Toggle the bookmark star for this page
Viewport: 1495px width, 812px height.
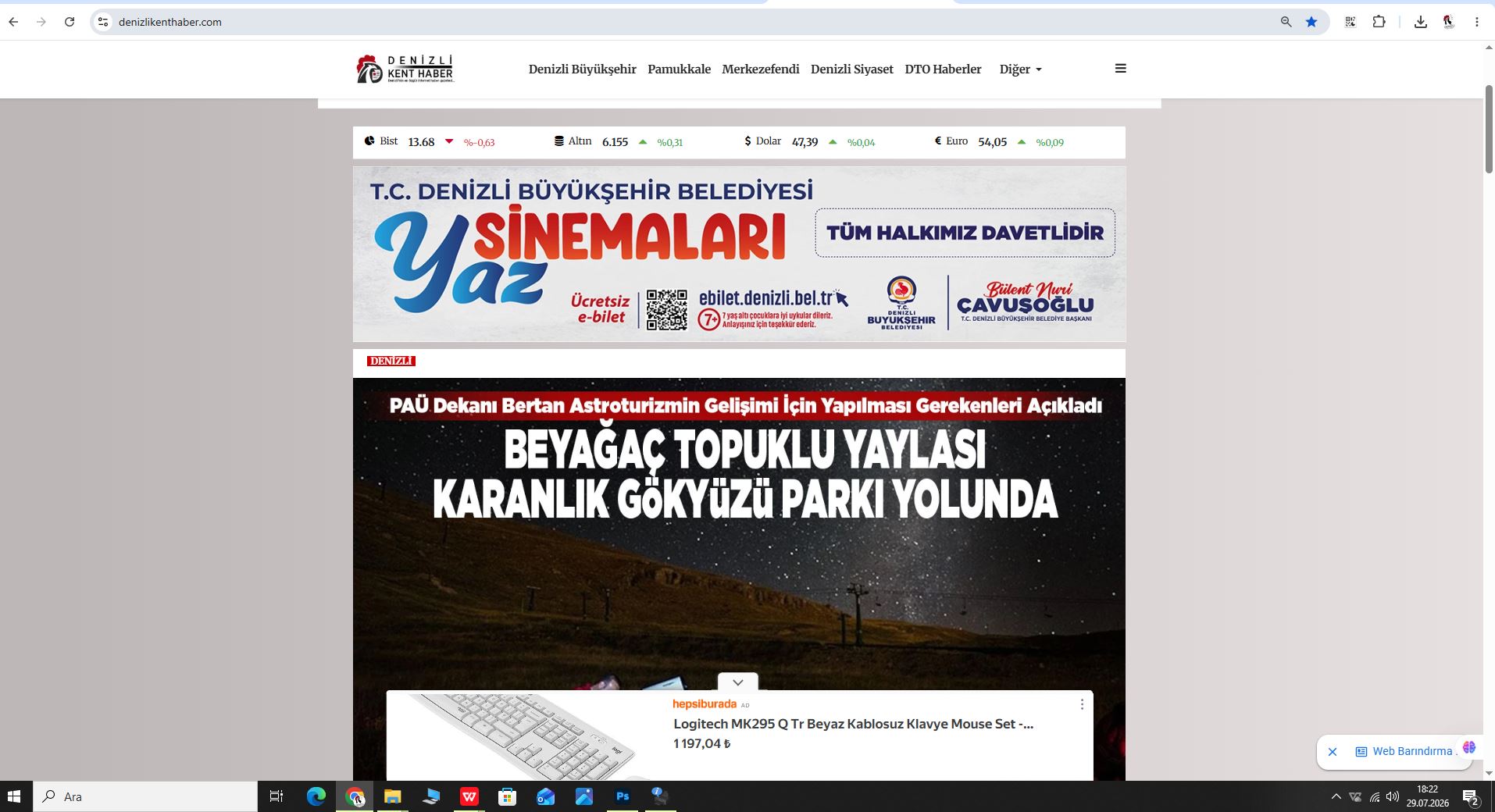pos(1311,22)
